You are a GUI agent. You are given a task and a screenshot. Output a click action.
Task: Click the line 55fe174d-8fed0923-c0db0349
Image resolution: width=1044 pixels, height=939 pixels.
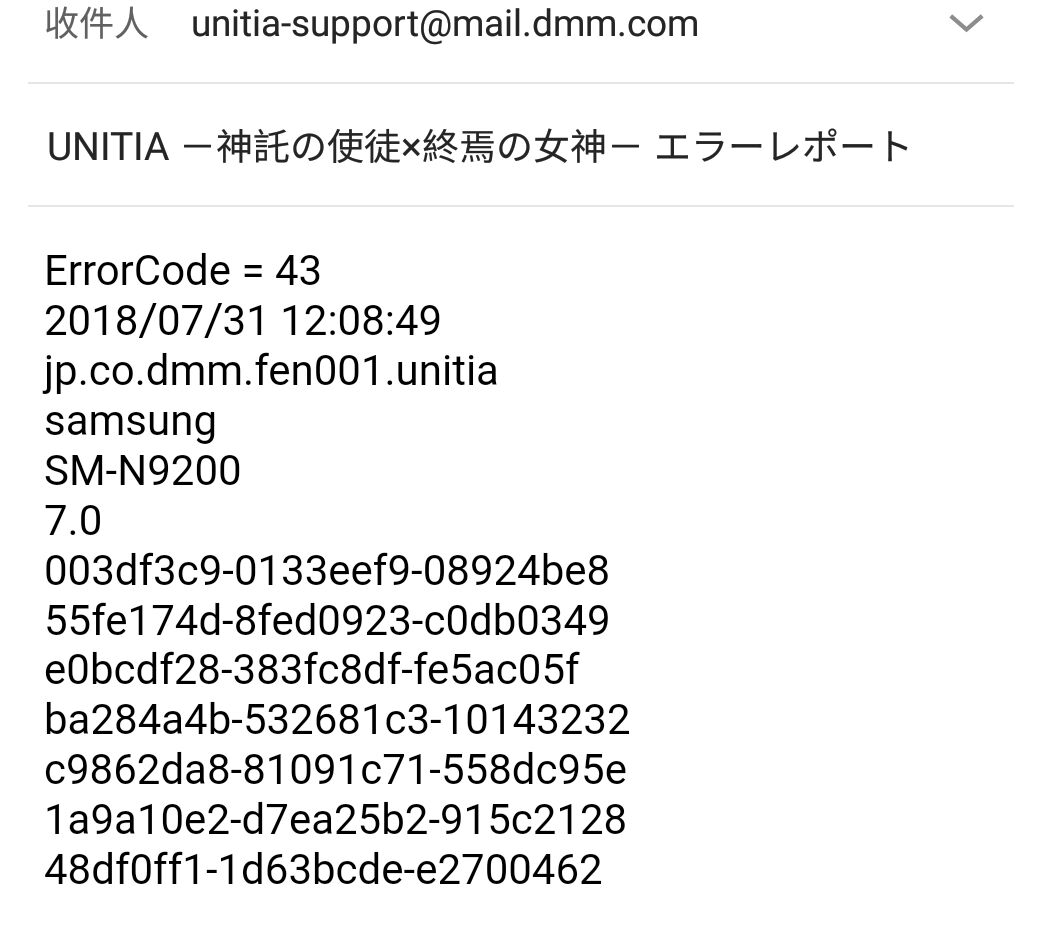tap(327, 621)
